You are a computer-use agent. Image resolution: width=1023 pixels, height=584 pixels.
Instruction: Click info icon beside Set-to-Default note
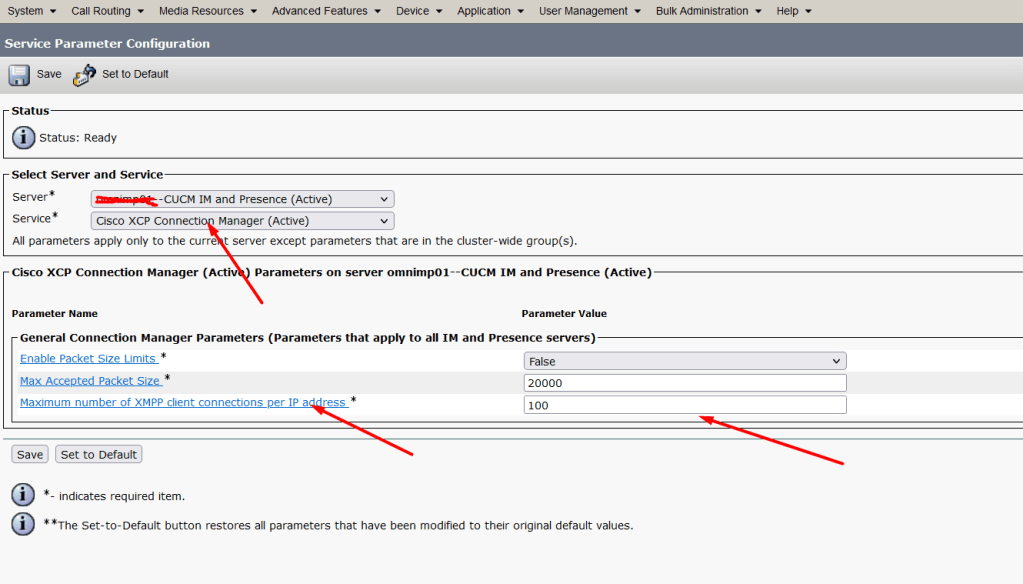(23, 524)
